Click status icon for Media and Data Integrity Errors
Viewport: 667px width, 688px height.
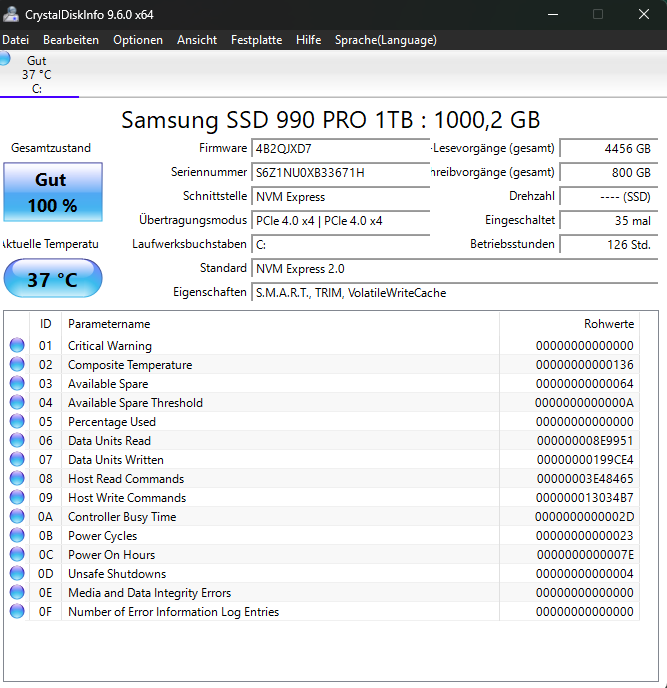[x=17, y=592]
